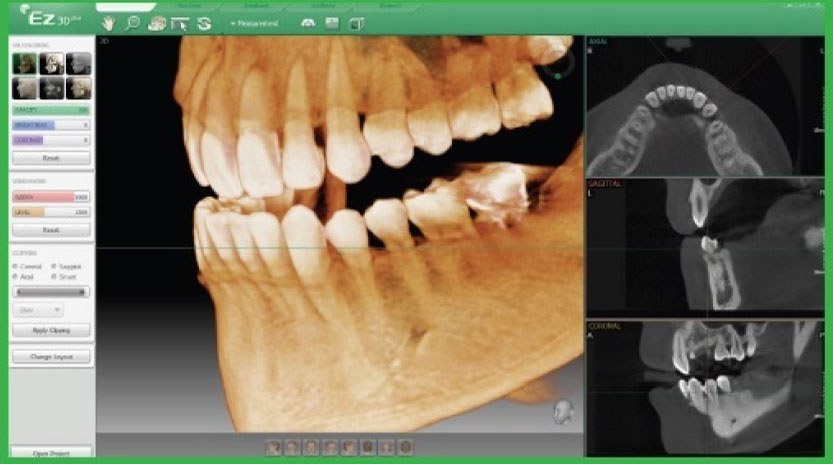Choose the region select cursor tool

(180, 24)
